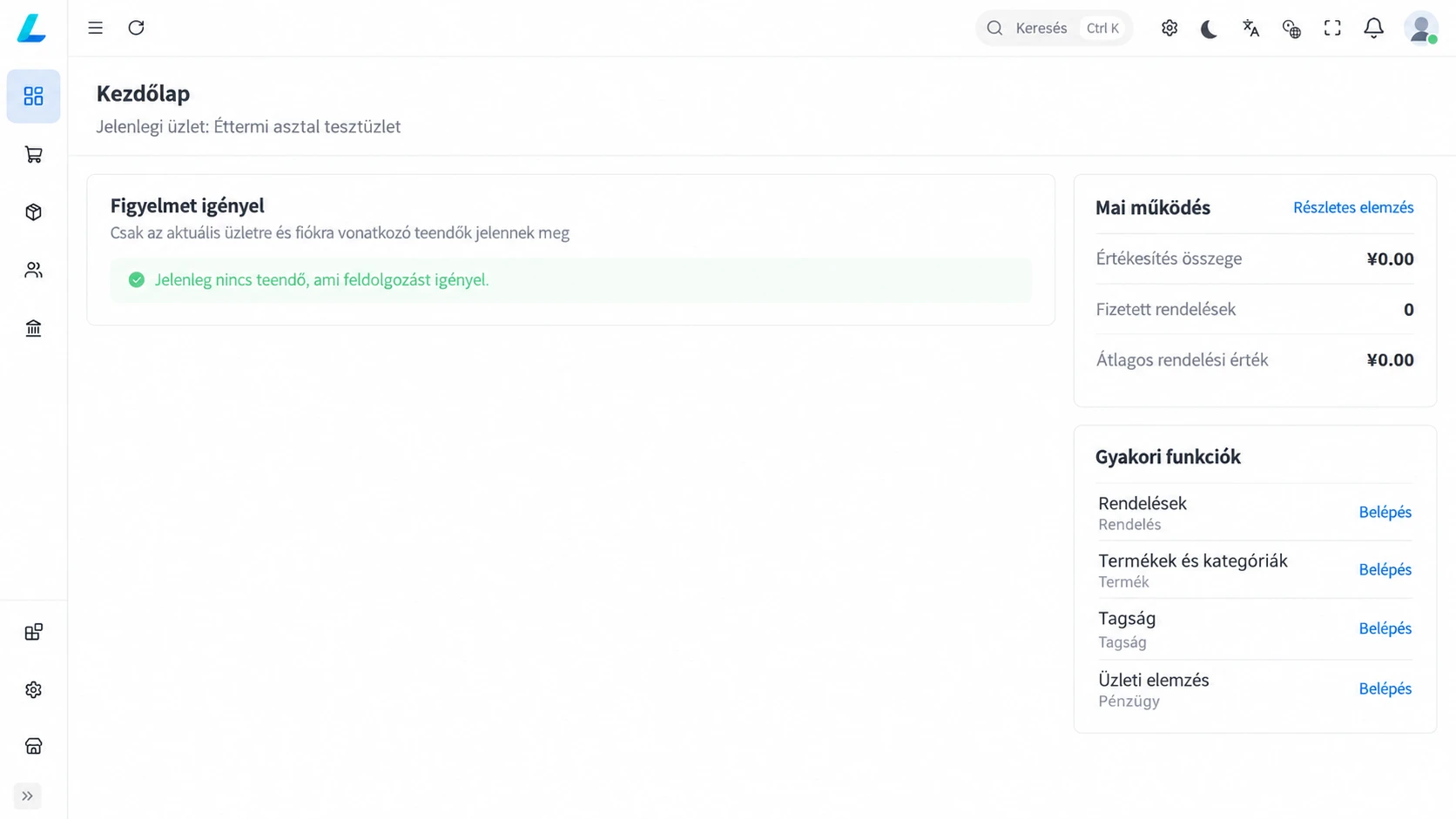Toggle dark mode moon icon
Screen dimensions: 1456x819
click(1210, 29)
